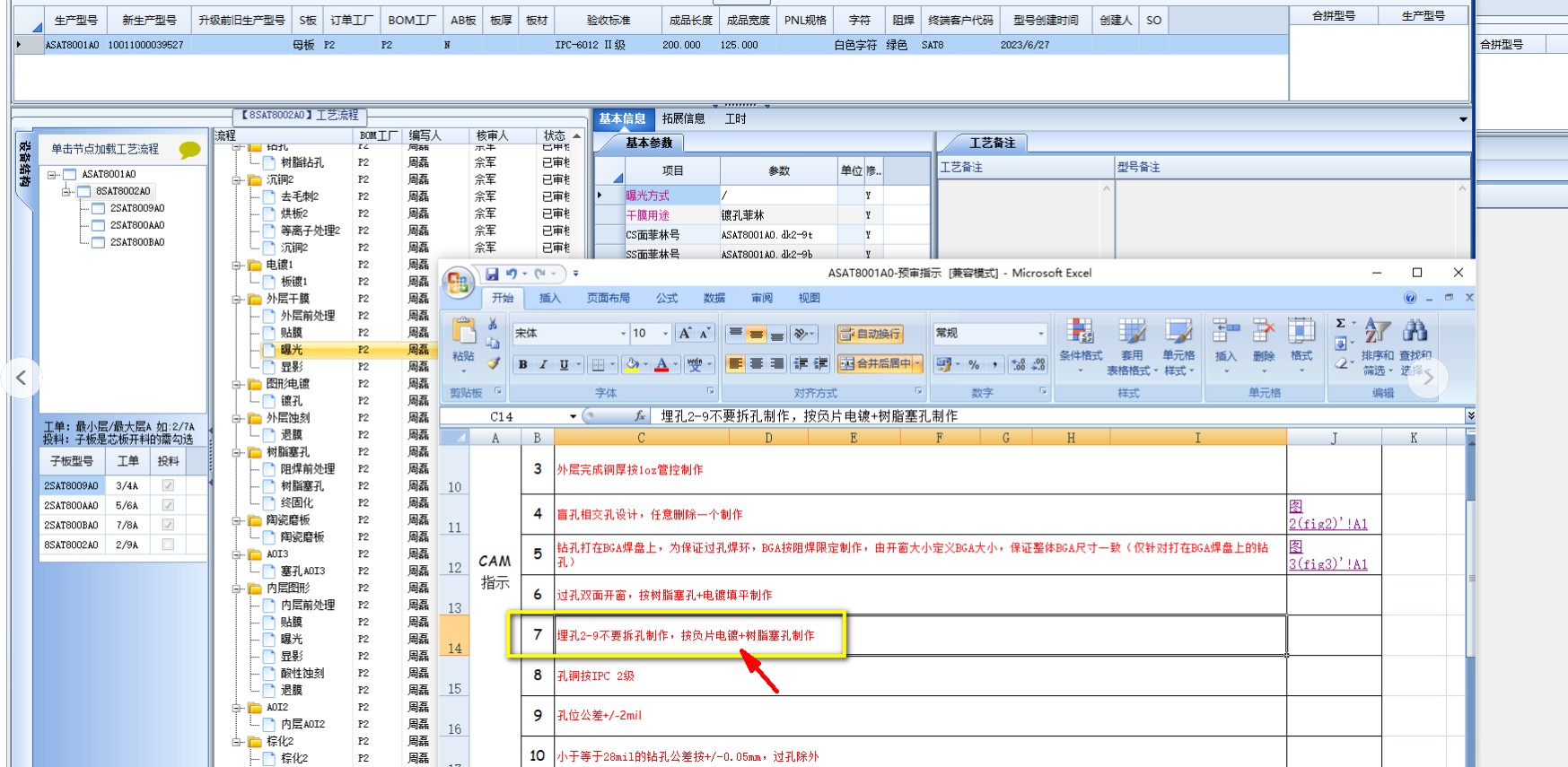Align cell content to top
Screen dimensions: 1568x767
tap(736, 334)
